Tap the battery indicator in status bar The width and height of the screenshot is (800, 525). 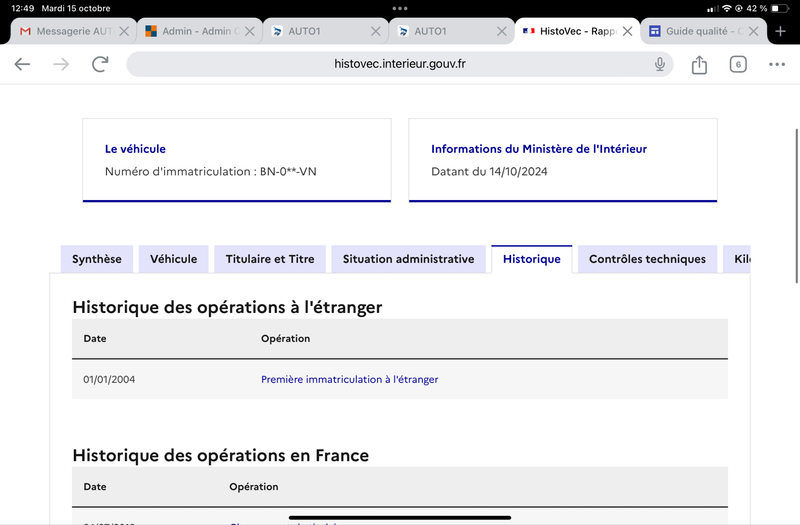point(780,8)
